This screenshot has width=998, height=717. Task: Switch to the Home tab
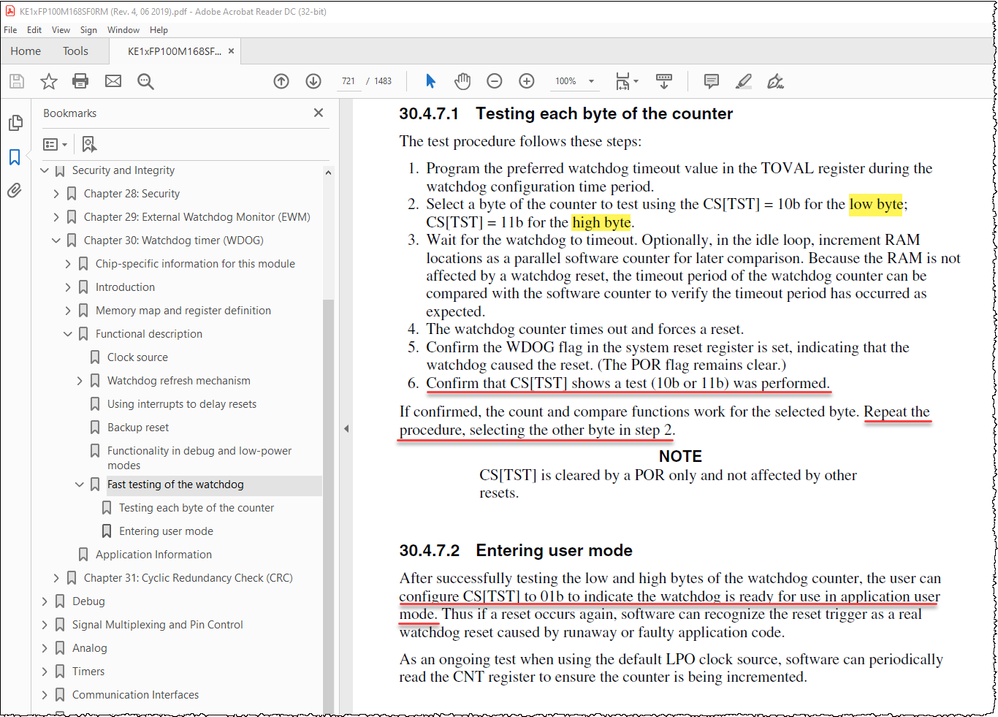coord(25,51)
